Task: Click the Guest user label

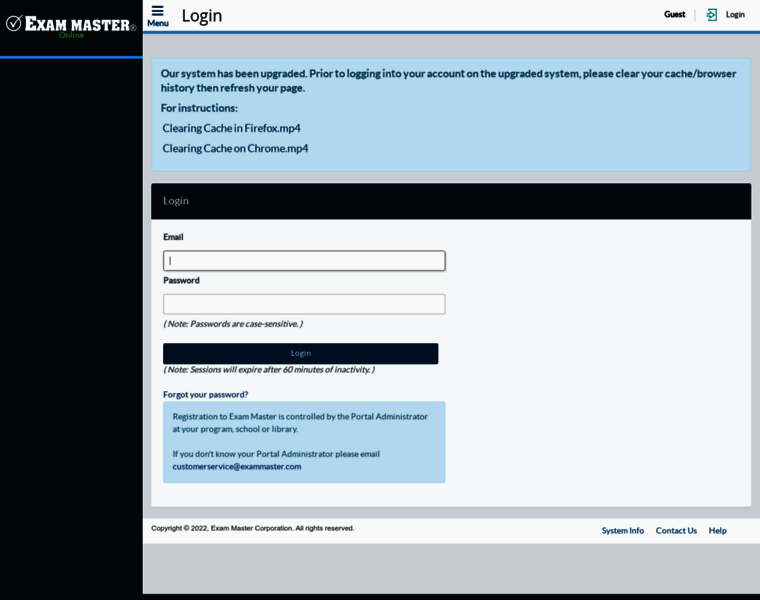Action: click(674, 15)
